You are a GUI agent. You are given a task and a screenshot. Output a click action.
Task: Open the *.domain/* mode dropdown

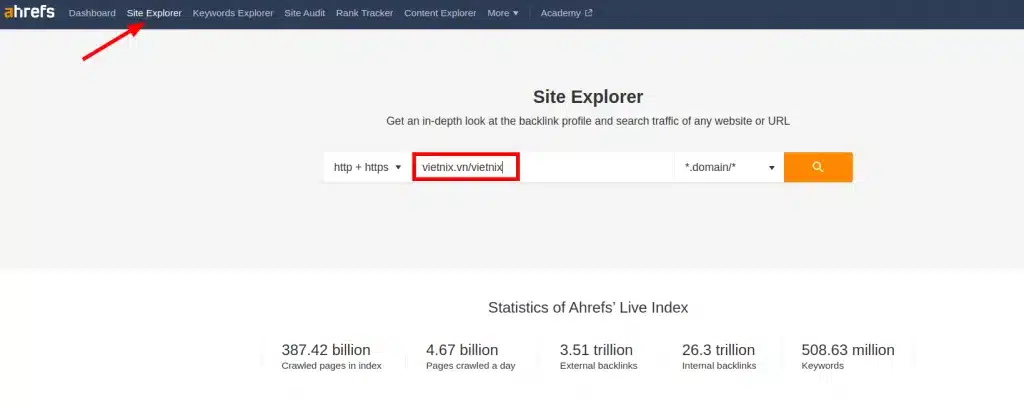[729, 167]
